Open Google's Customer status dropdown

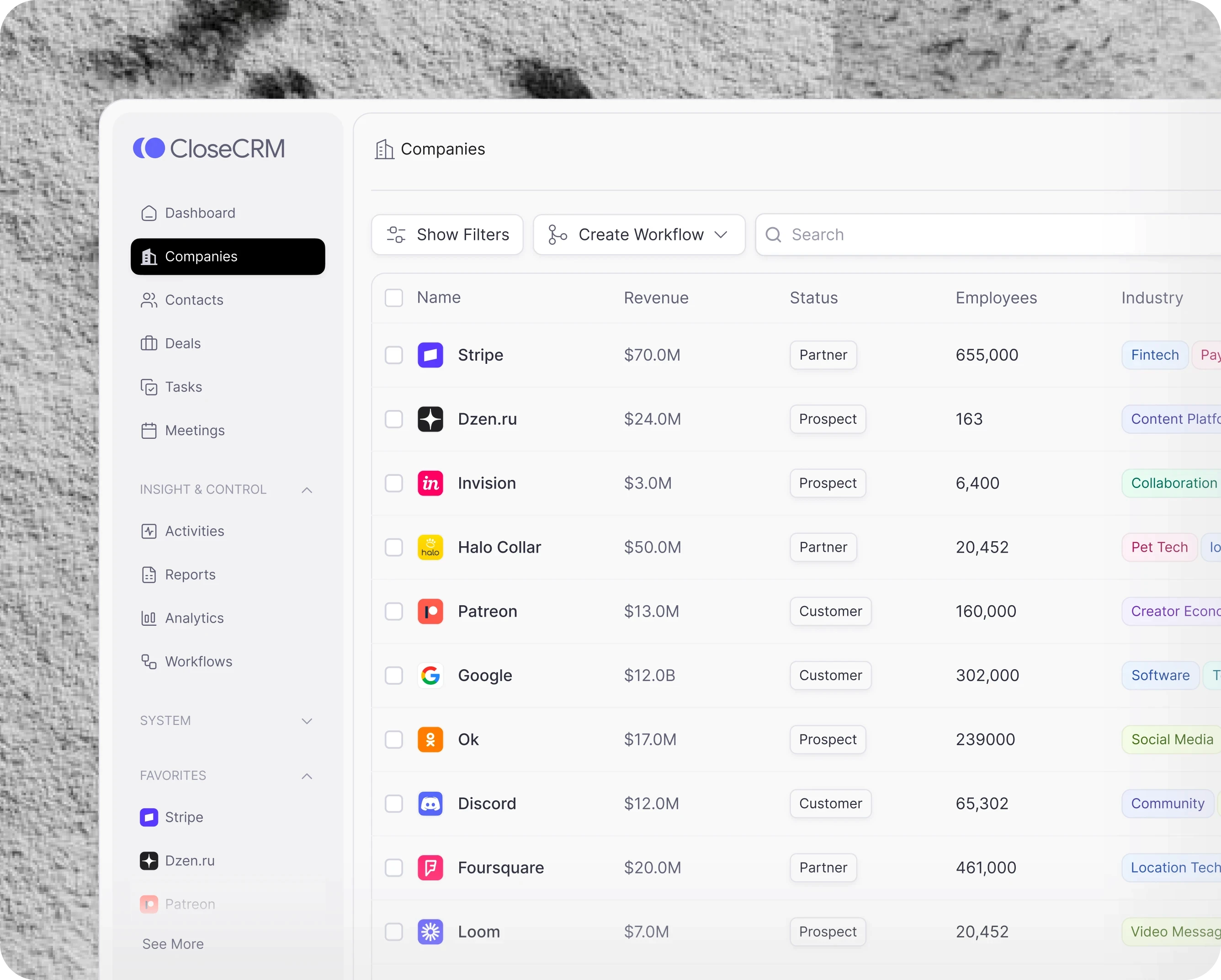tap(830, 675)
